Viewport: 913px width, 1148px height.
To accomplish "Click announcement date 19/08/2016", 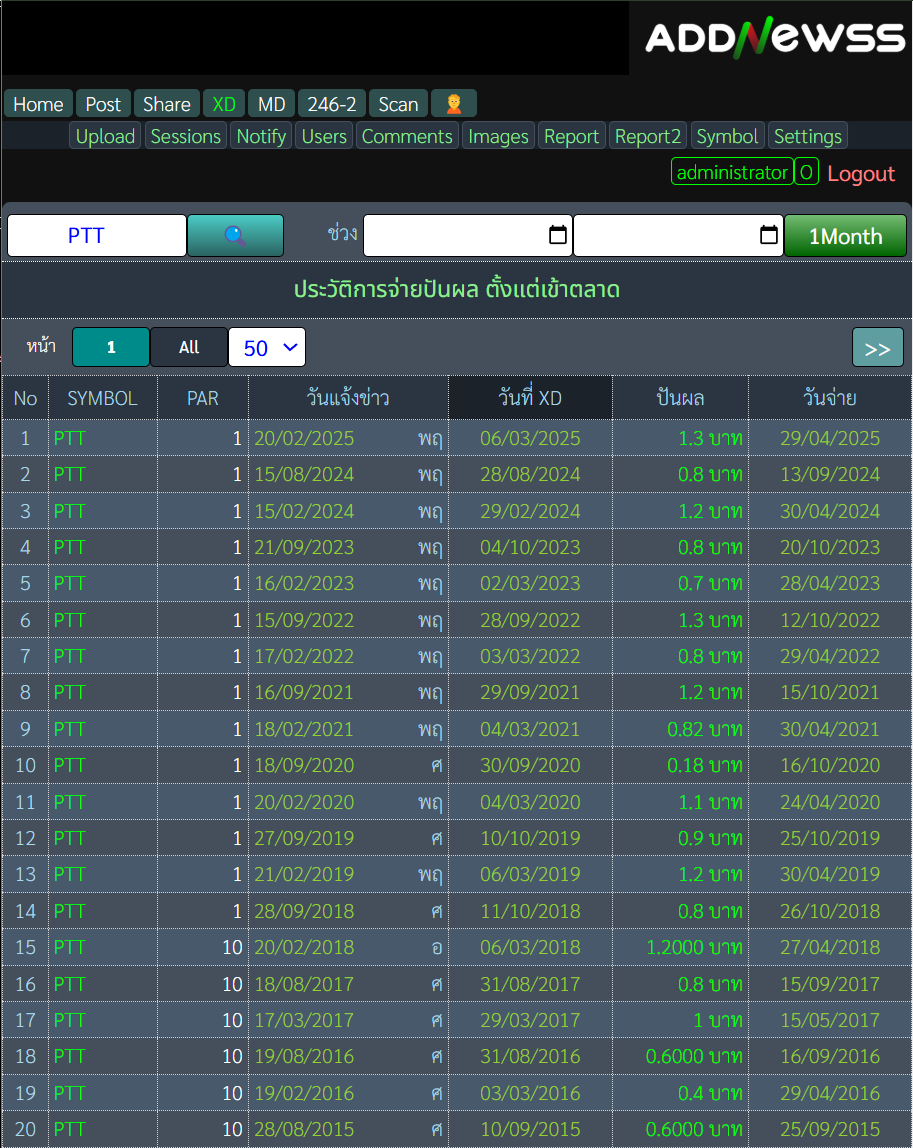I will point(304,1056).
